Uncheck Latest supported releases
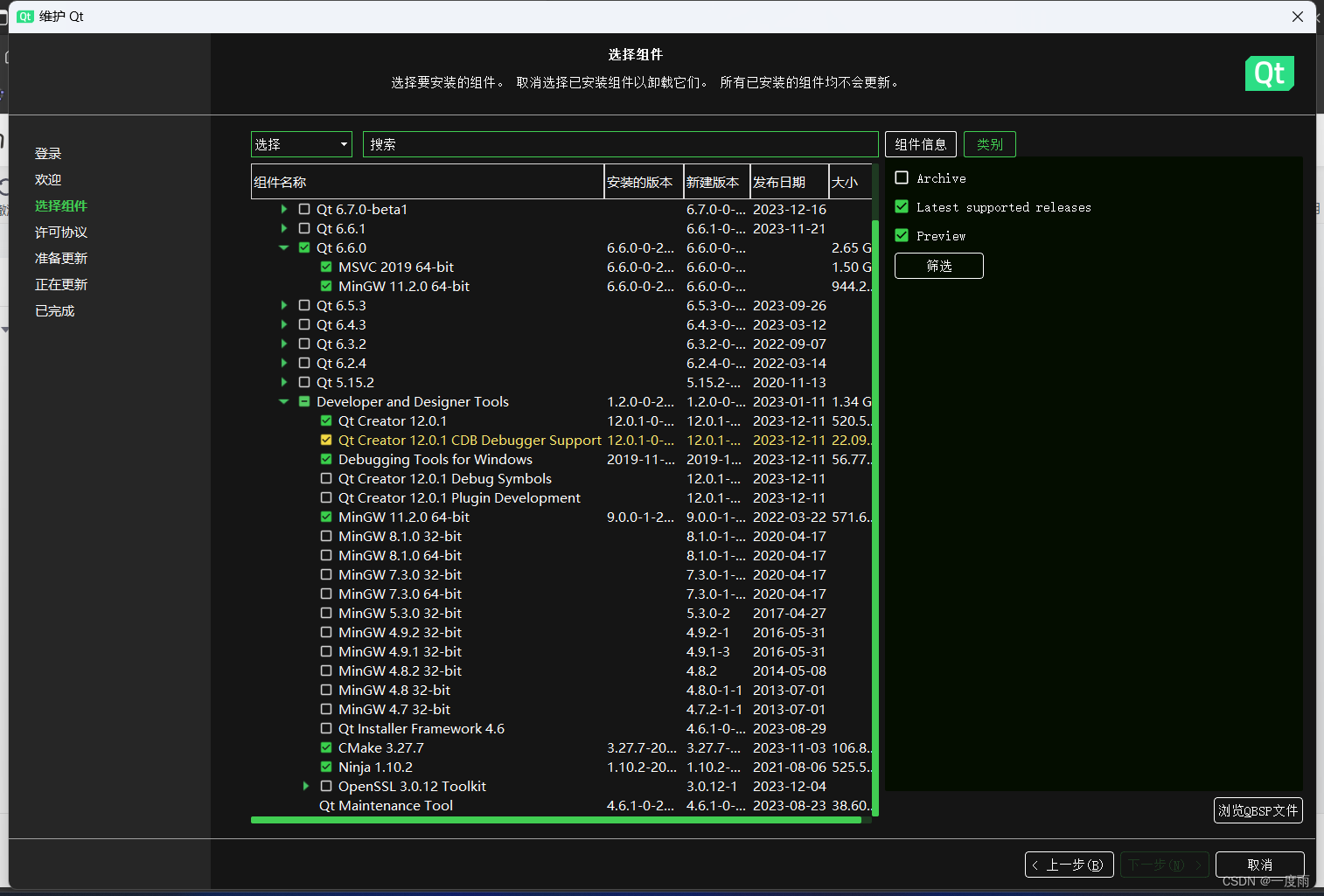1324x896 pixels. (902, 206)
